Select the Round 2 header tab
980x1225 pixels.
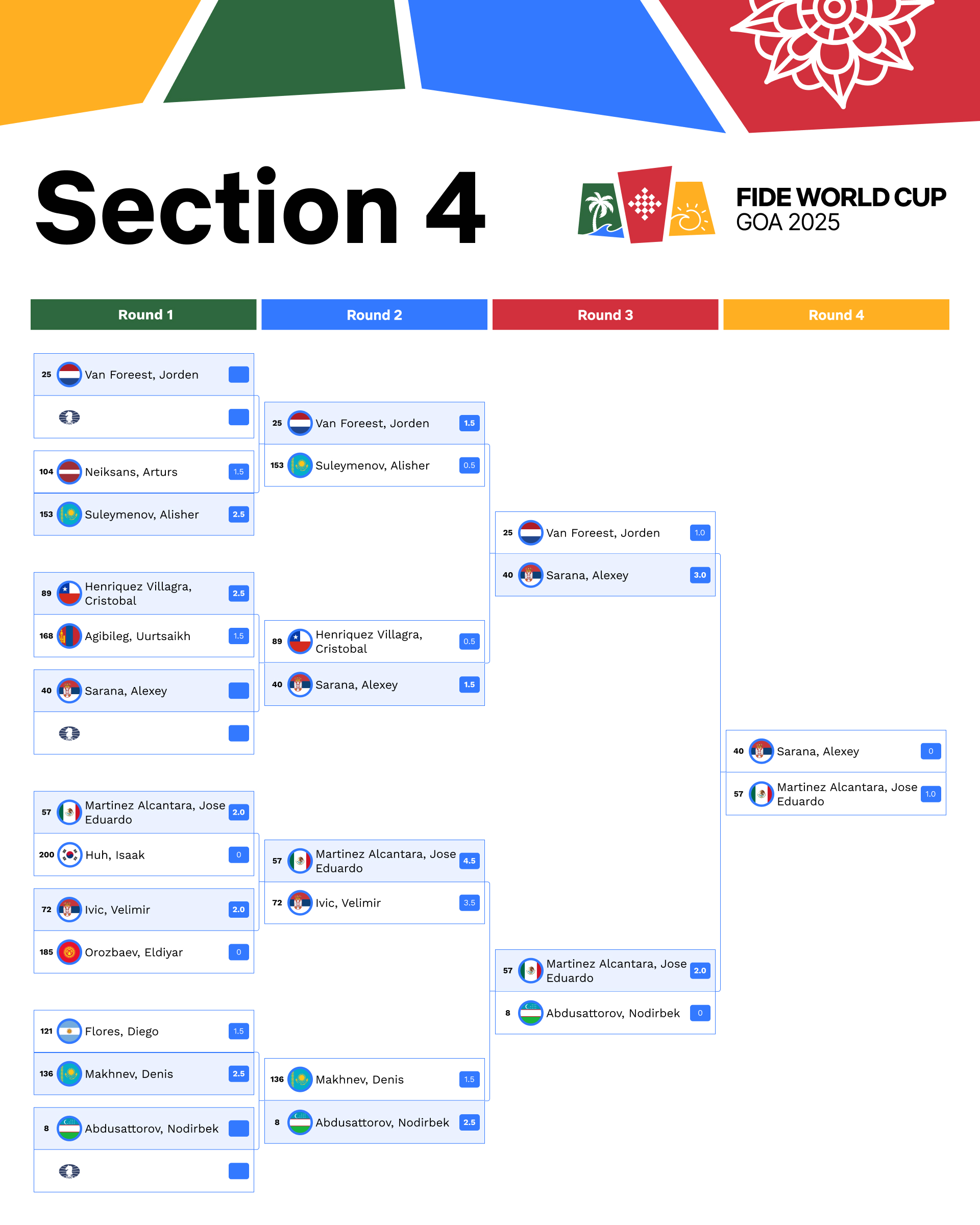tap(374, 315)
